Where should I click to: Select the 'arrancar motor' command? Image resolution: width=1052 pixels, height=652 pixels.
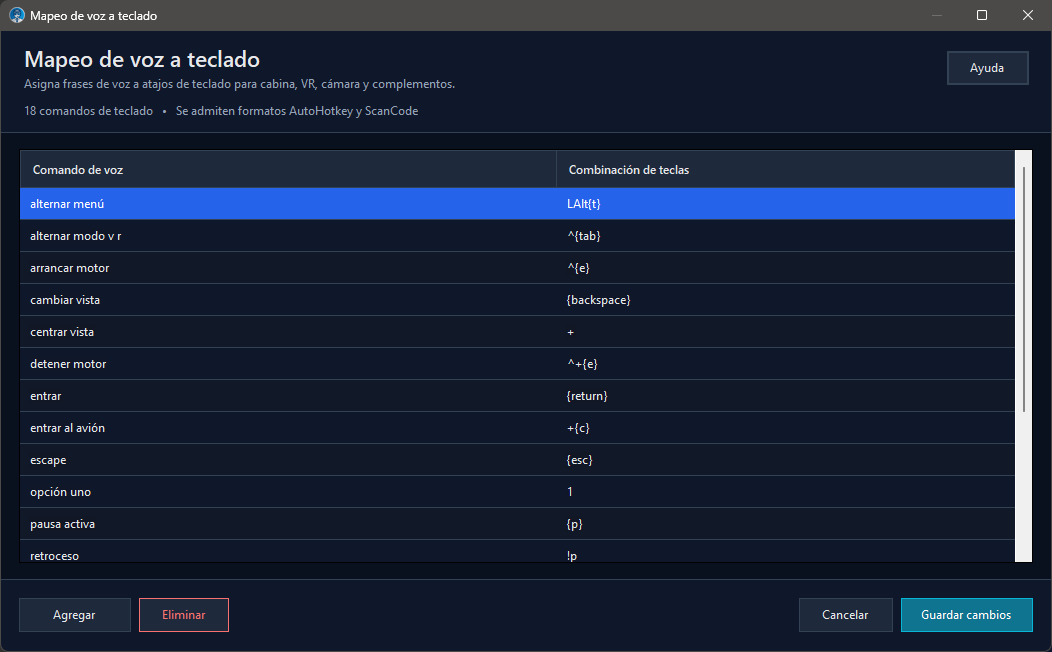[517, 268]
